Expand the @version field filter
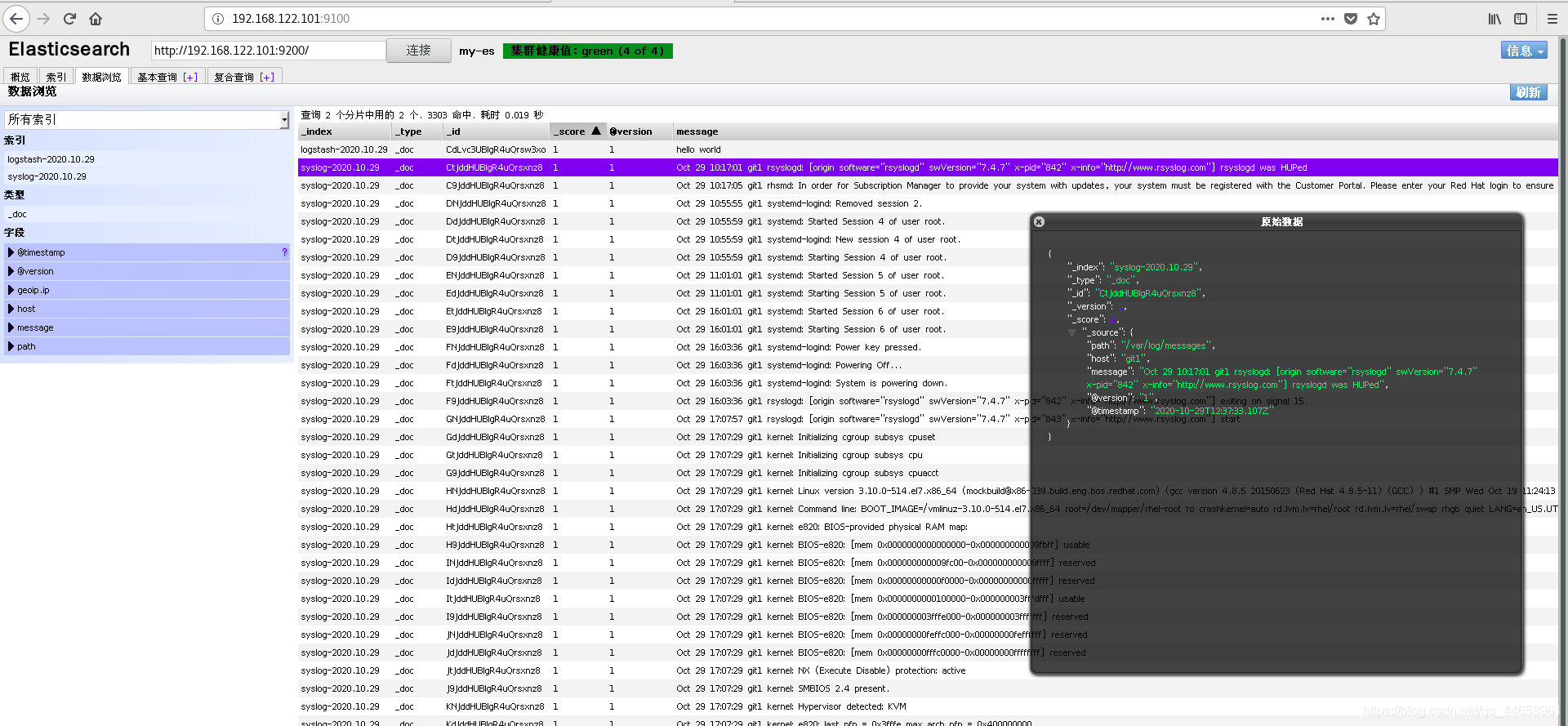 tap(147, 271)
